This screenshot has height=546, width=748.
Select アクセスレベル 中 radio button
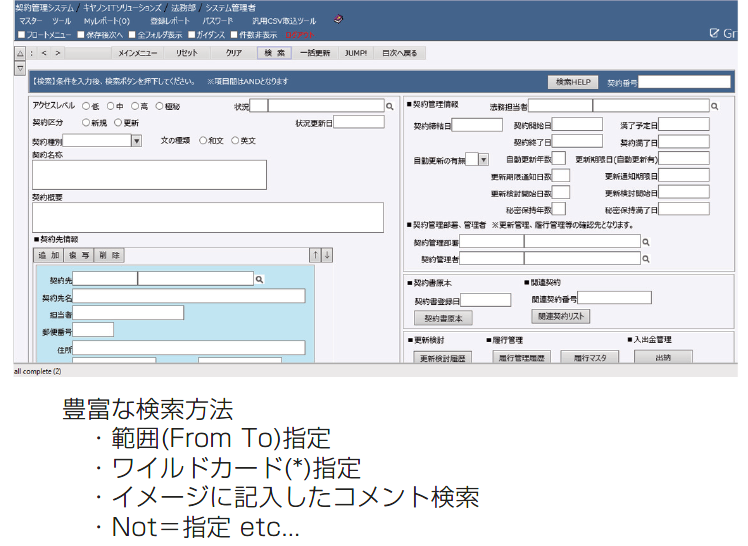click(x=111, y=106)
